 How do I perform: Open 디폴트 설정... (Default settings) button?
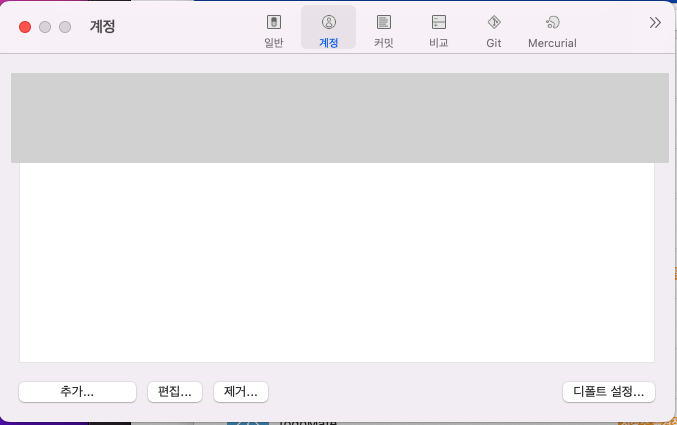609,392
